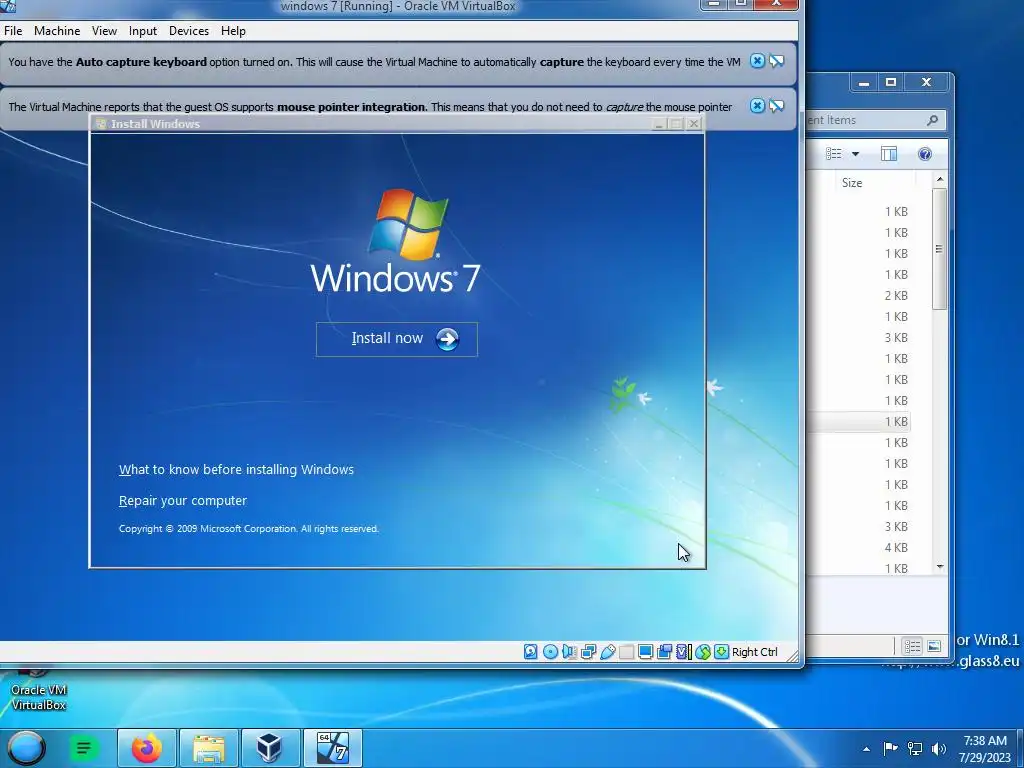
Task: Click the hard disk activity indicator in VirtualBox status bar
Action: (x=530, y=652)
